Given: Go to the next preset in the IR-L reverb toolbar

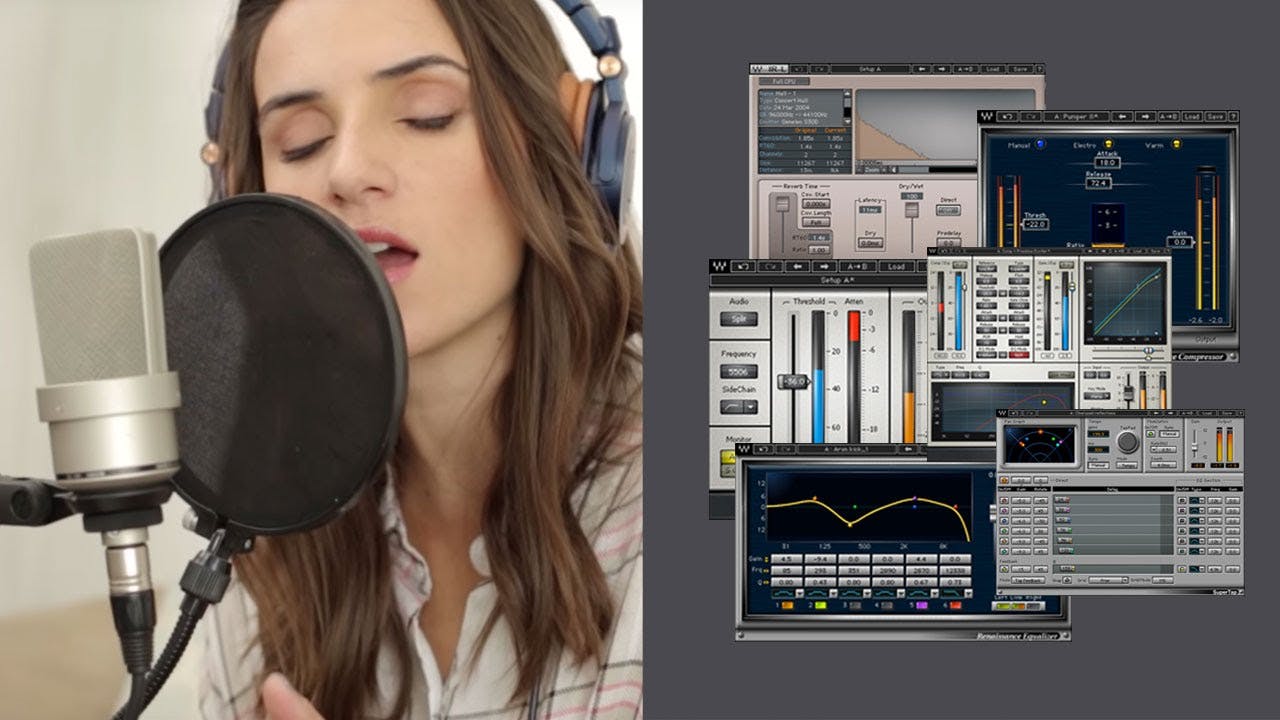Looking at the screenshot, I should pos(942,69).
